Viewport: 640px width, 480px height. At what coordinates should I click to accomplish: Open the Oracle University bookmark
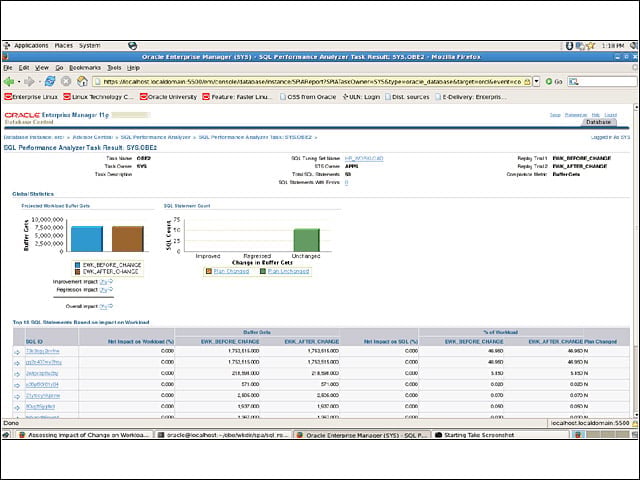(168, 97)
